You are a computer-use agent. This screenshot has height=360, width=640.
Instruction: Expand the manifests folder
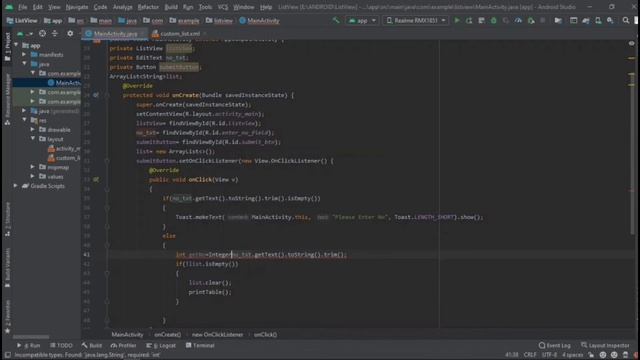pyautogui.click(x=24, y=54)
